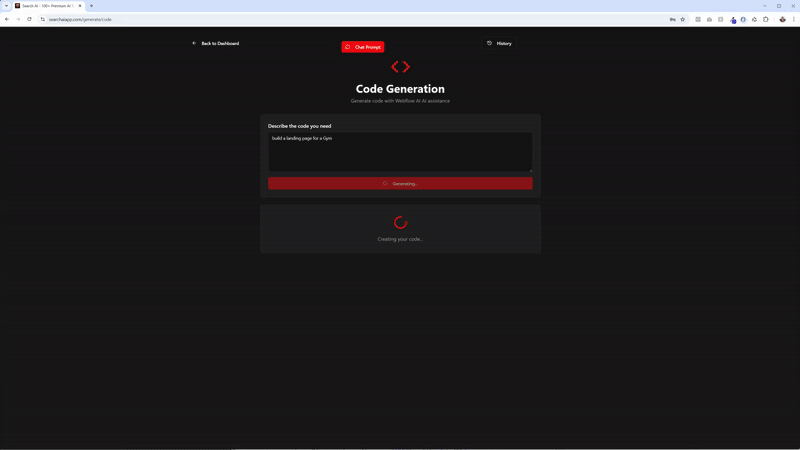Image resolution: width=800 pixels, height=450 pixels.
Task: Click the red code brackets icon
Action: [400, 67]
